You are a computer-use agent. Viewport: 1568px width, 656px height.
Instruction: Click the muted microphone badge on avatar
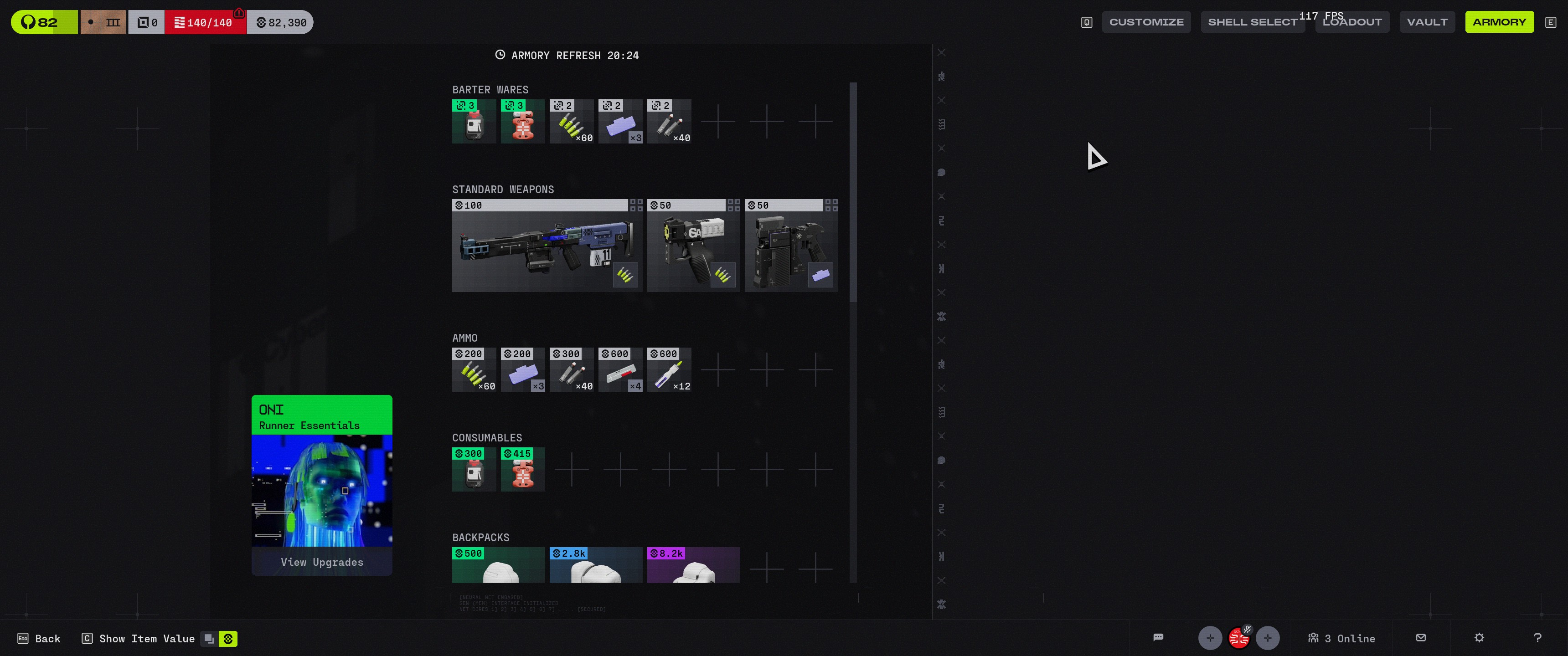pos(1247,629)
